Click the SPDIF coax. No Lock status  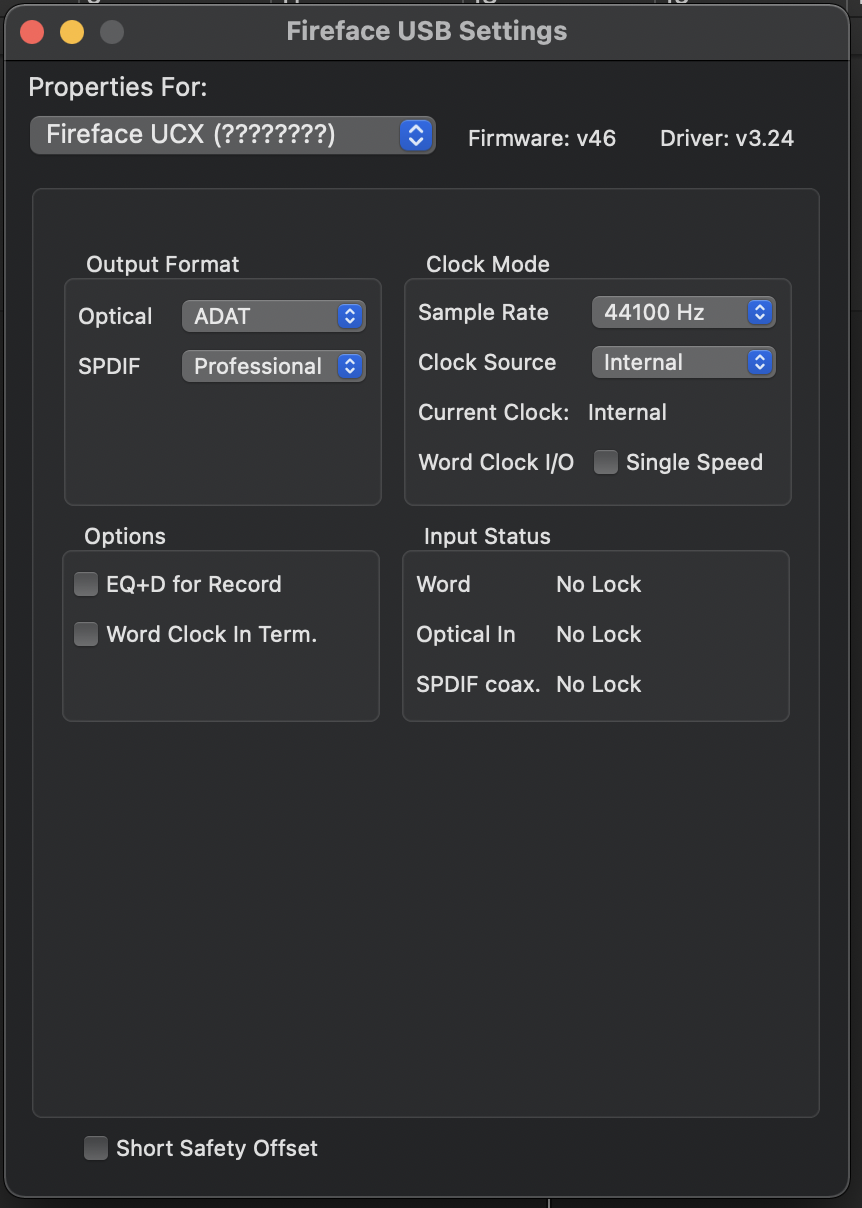tap(598, 684)
